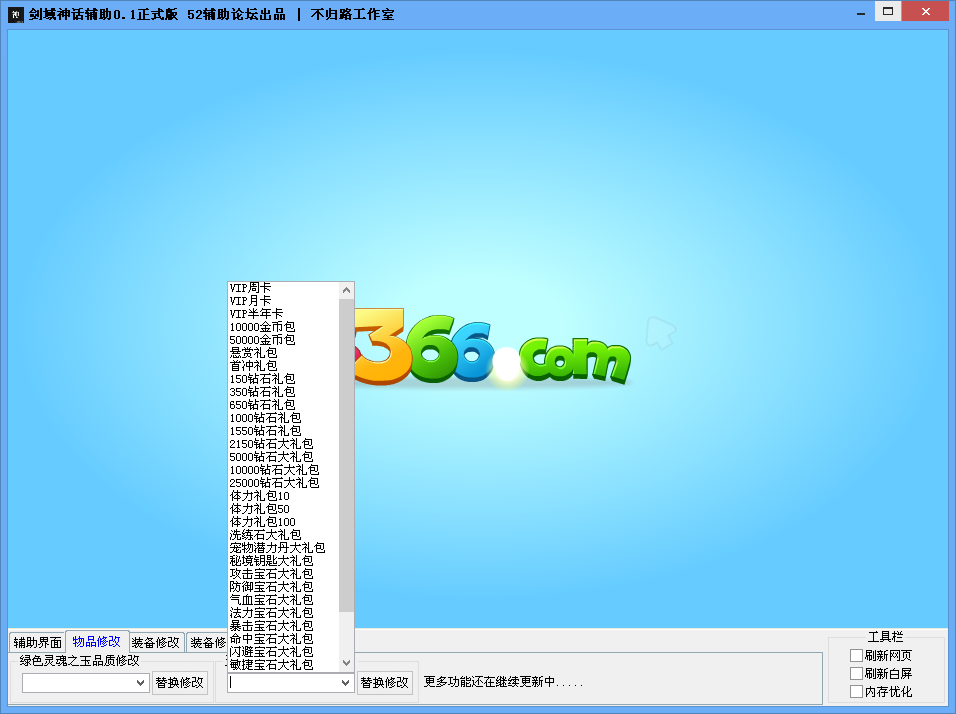Click the app icon in the title bar

(15, 15)
